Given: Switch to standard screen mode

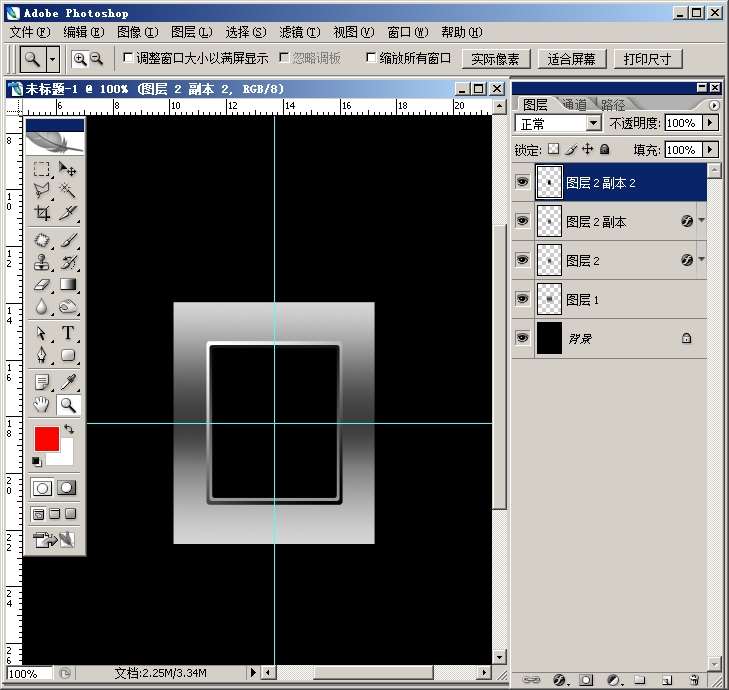Looking at the screenshot, I should [39, 514].
